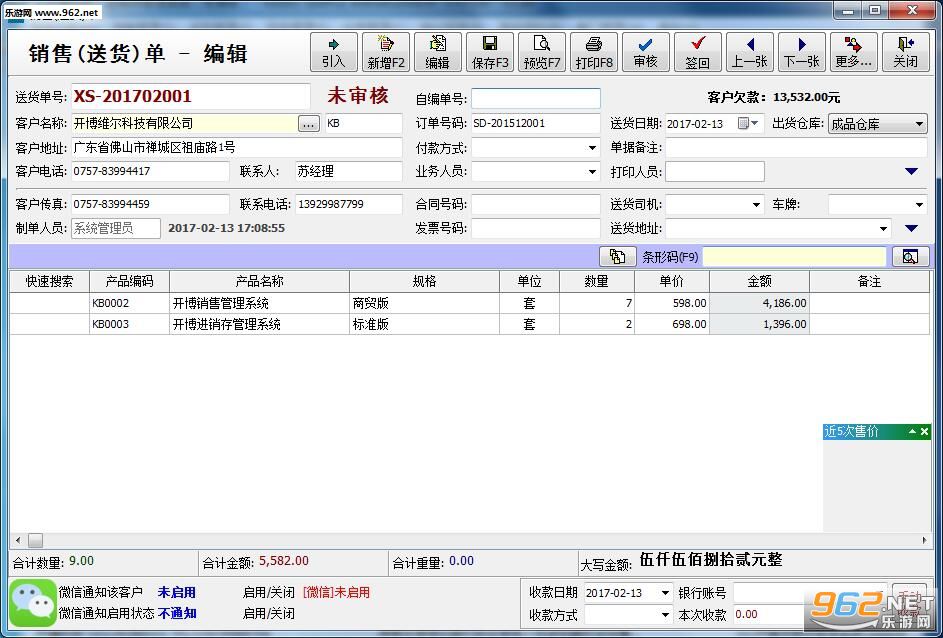Click the 合同号码 input field
Viewport: 943px width, 638px height.
tap(536, 204)
